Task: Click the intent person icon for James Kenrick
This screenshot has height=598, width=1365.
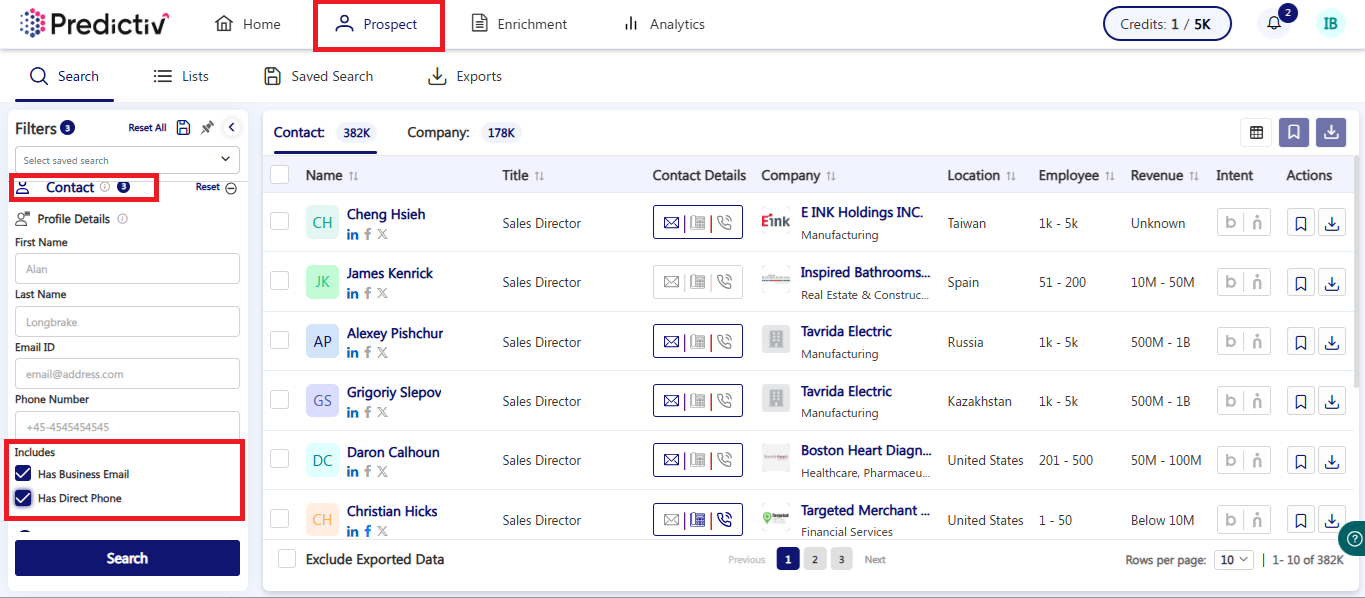Action: tap(1257, 282)
